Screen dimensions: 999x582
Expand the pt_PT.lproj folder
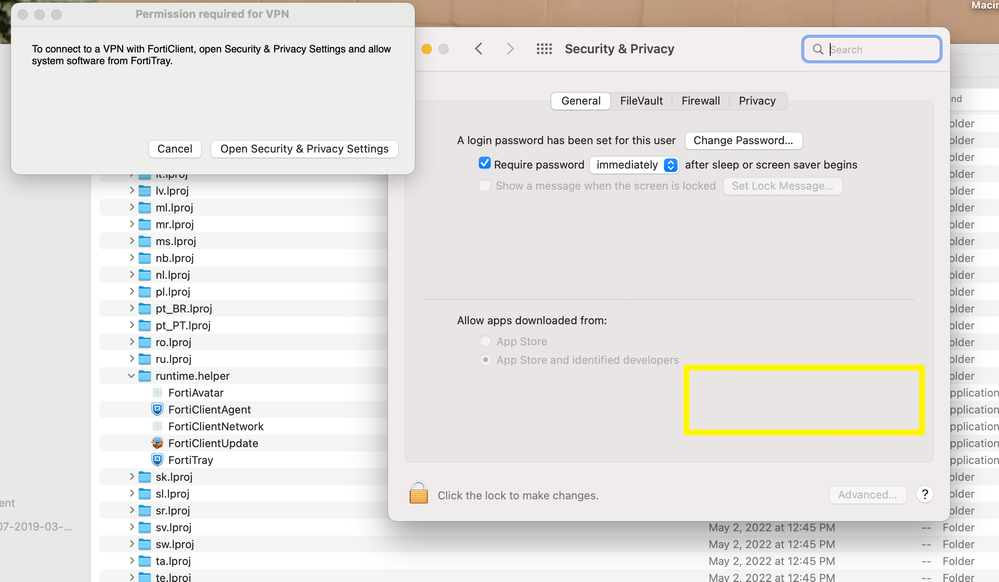point(131,325)
